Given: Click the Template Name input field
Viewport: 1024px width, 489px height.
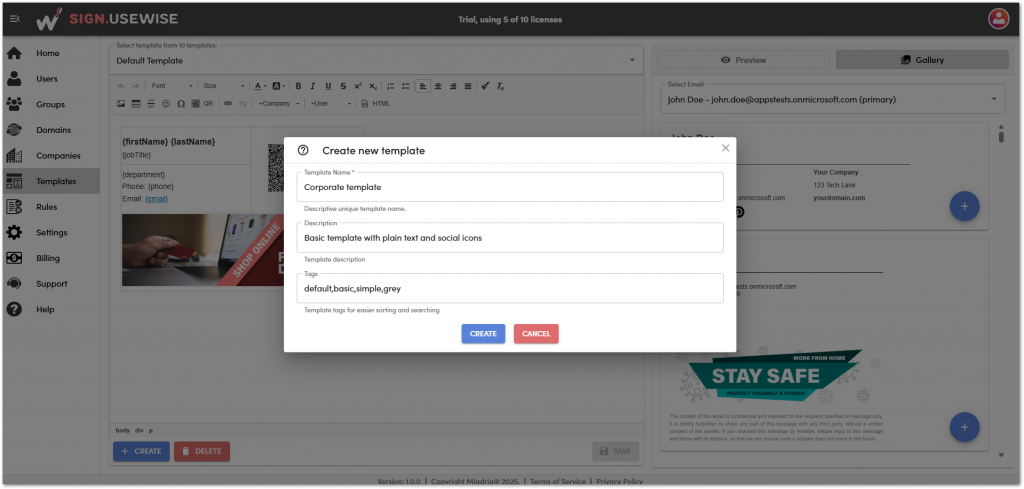Looking at the screenshot, I should [x=510, y=187].
